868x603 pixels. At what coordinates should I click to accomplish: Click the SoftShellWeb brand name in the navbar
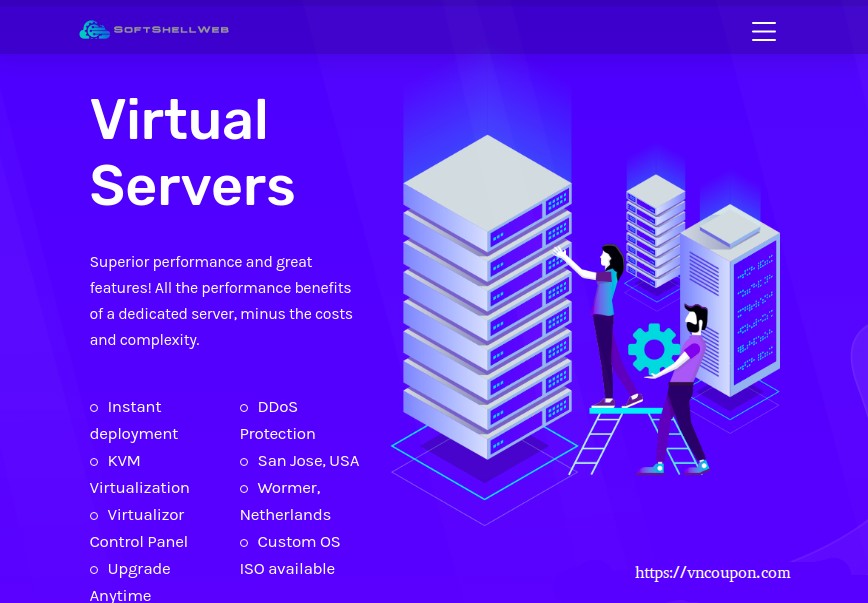pos(171,30)
